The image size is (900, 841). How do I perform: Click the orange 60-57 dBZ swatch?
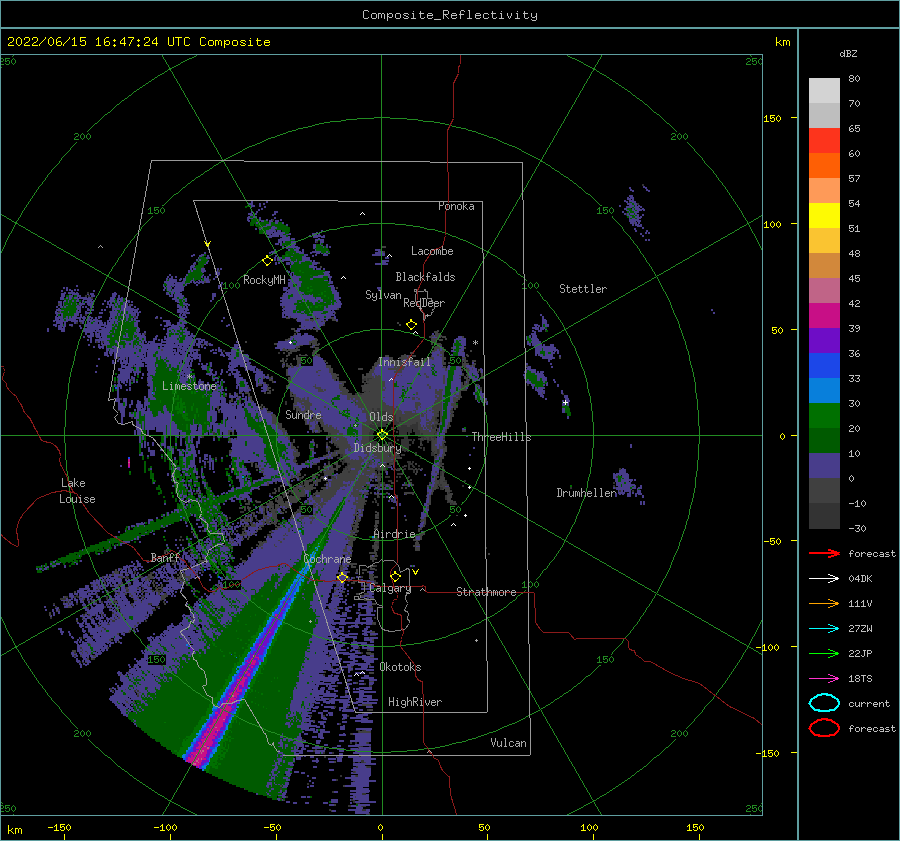tap(824, 166)
